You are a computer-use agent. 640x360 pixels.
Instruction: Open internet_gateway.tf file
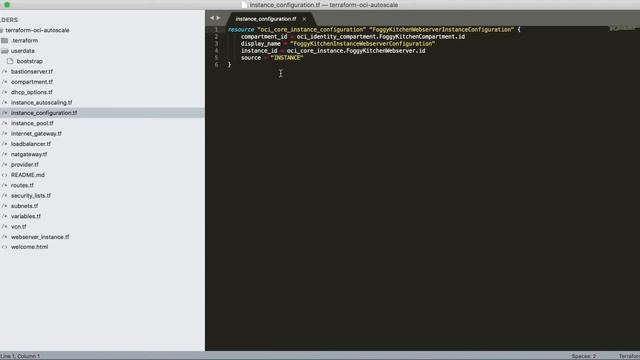click(x=36, y=133)
